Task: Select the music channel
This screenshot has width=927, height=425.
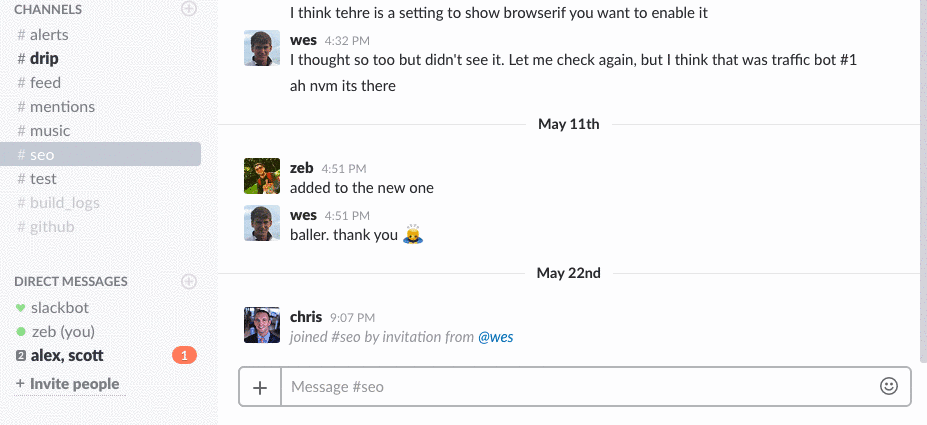Action: 49,130
